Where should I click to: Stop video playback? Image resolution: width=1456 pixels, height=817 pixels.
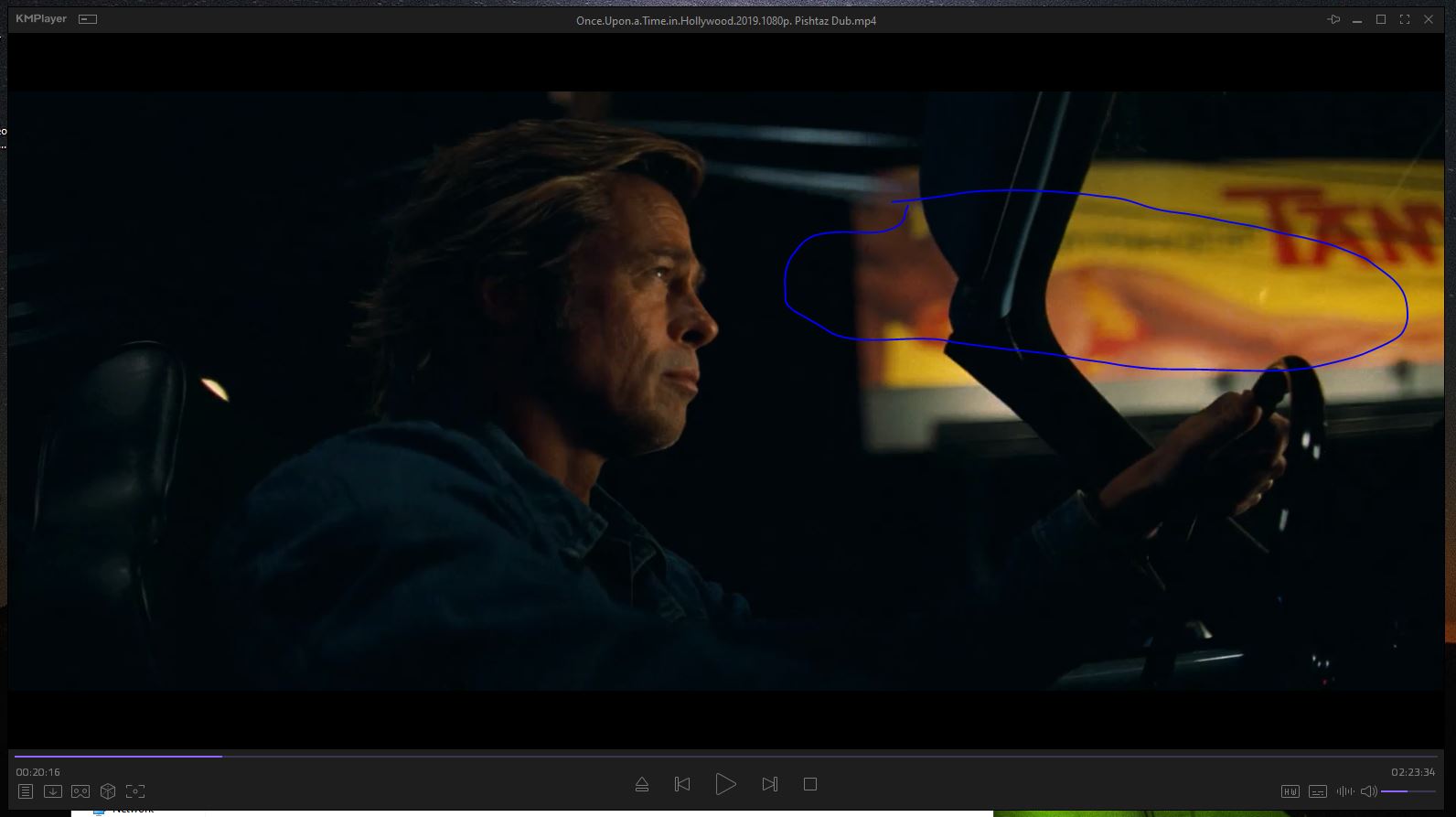(810, 784)
